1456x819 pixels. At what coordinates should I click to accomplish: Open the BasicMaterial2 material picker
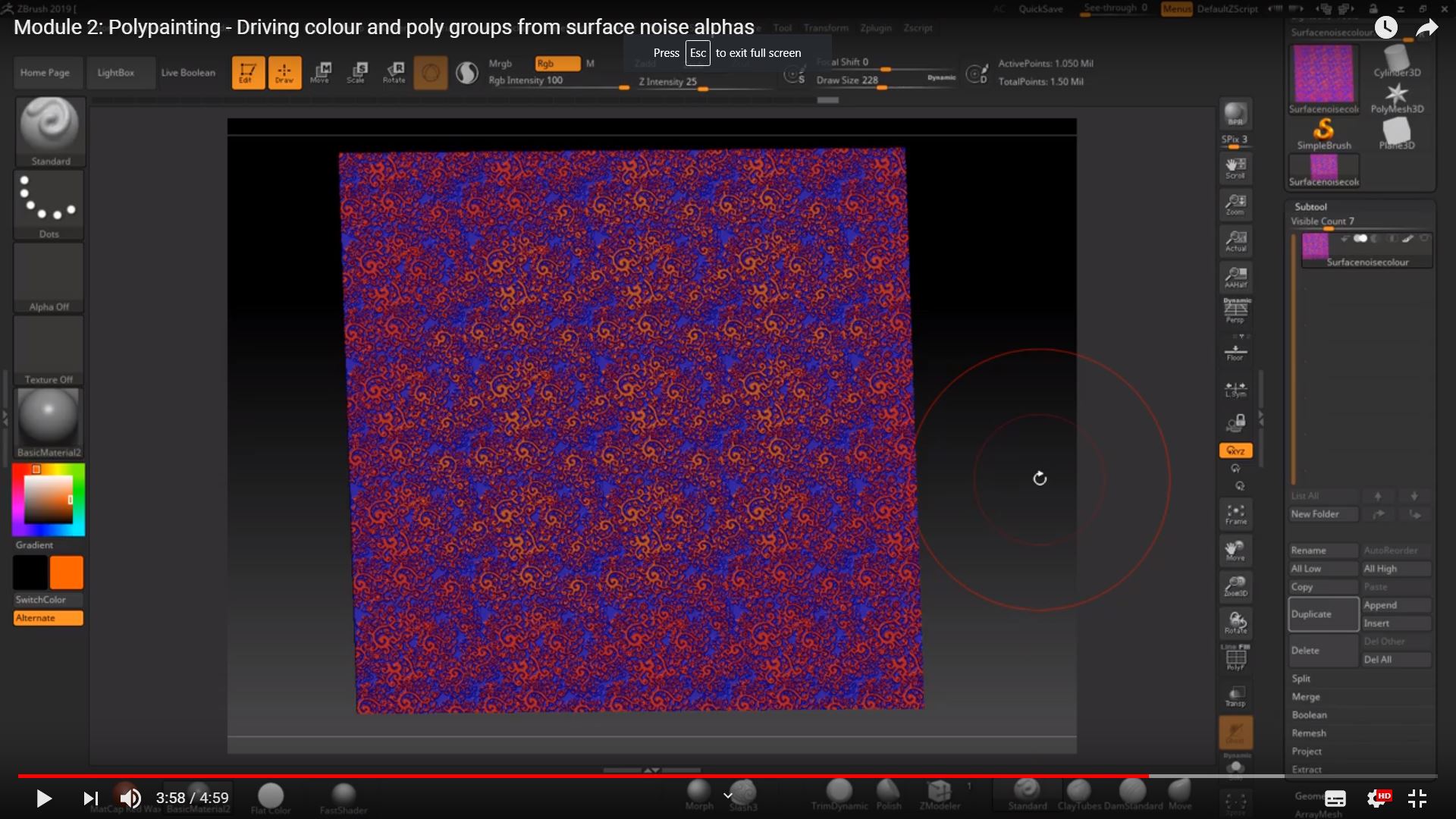pyautogui.click(x=49, y=423)
